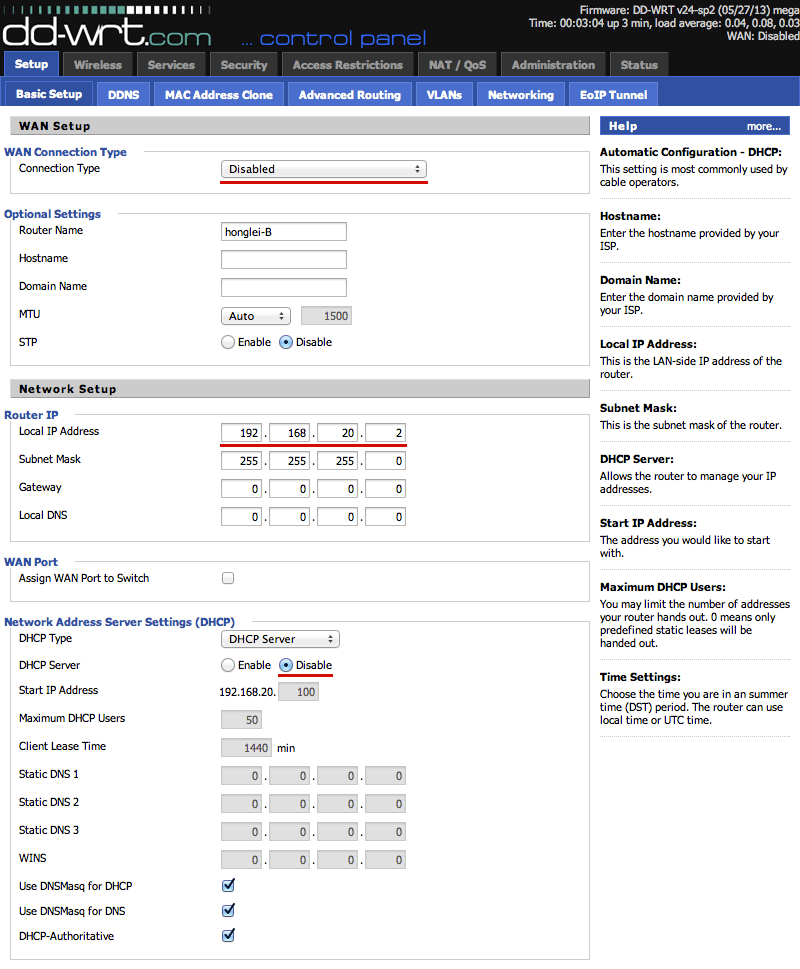Click the "Time Settings:" help heading
The image size is (800, 969).
click(640, 677)
